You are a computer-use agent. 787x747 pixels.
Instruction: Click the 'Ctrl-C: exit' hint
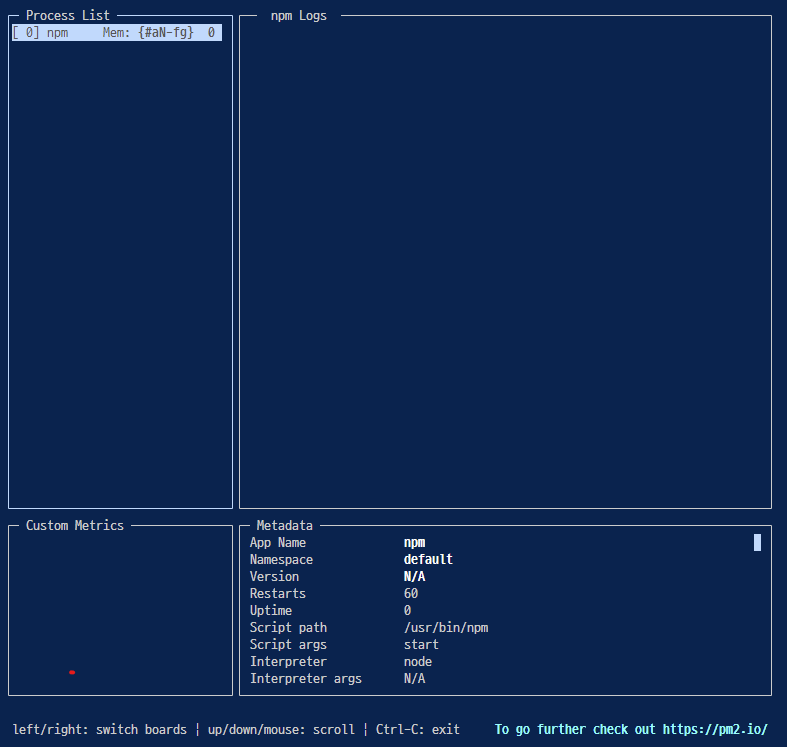click(418, 729)
